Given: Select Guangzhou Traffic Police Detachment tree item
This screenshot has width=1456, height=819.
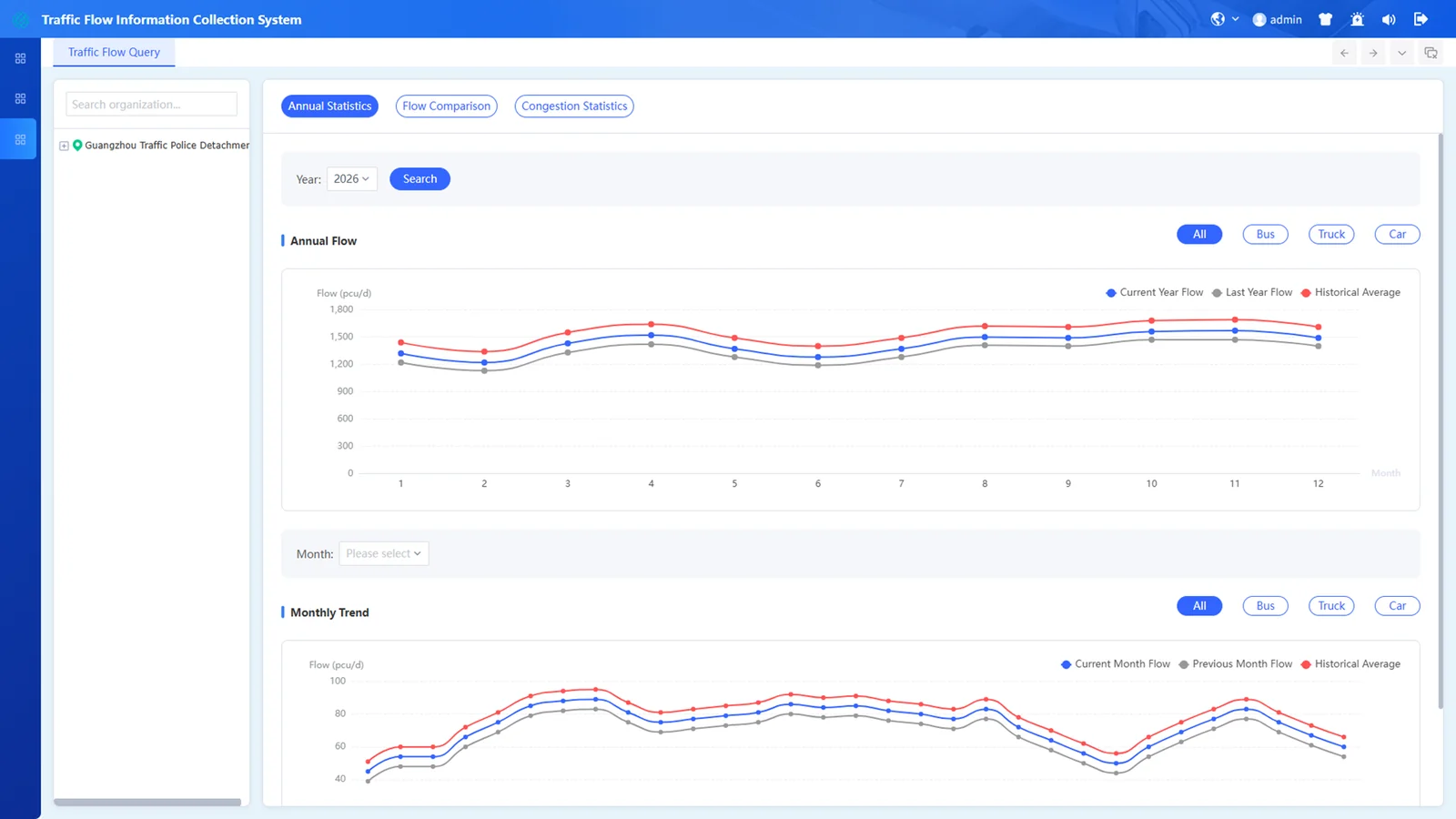Looking at the screenshot, I should (x=167, y=146).
